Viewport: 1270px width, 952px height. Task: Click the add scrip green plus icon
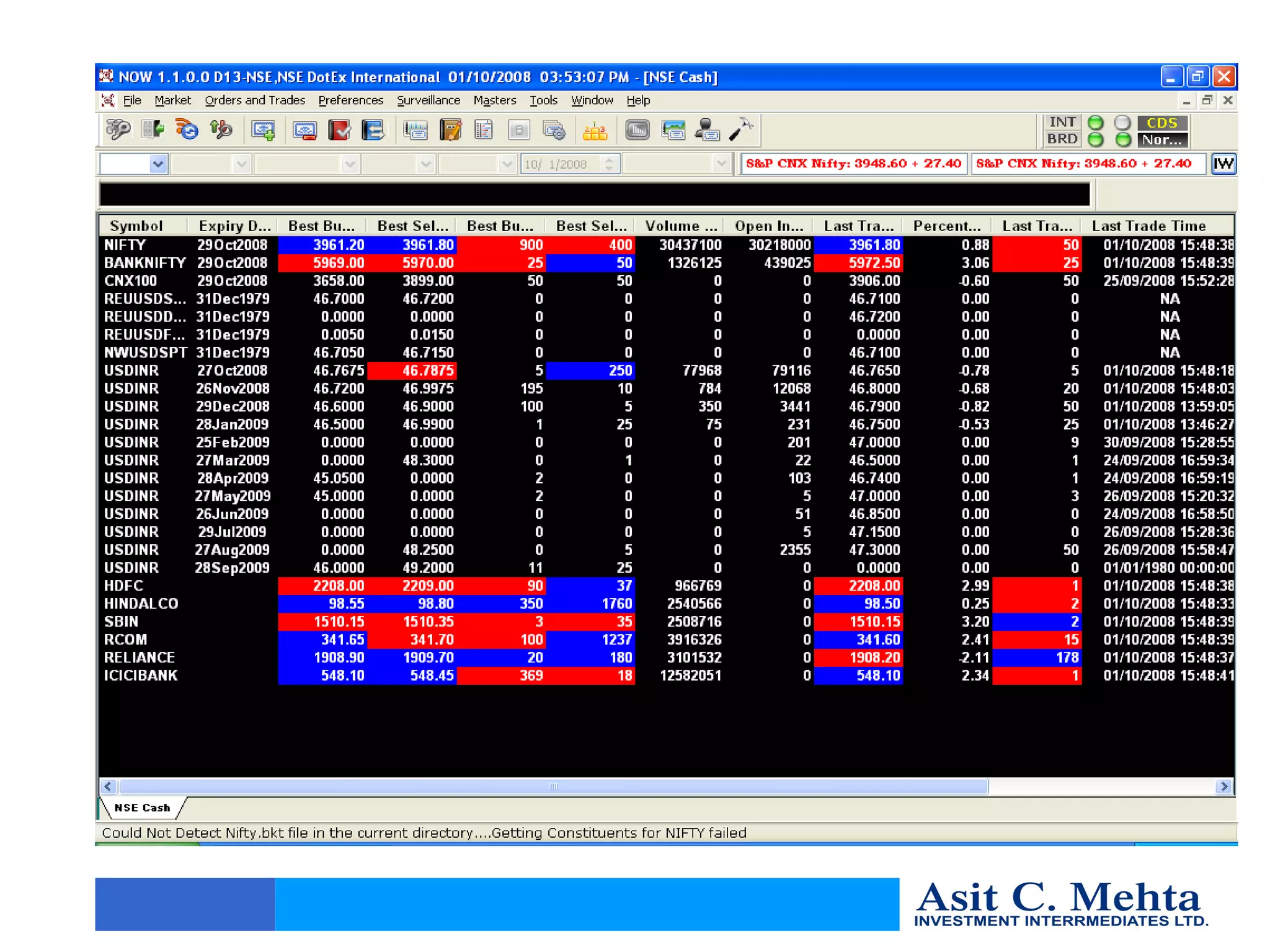[263, 130]
